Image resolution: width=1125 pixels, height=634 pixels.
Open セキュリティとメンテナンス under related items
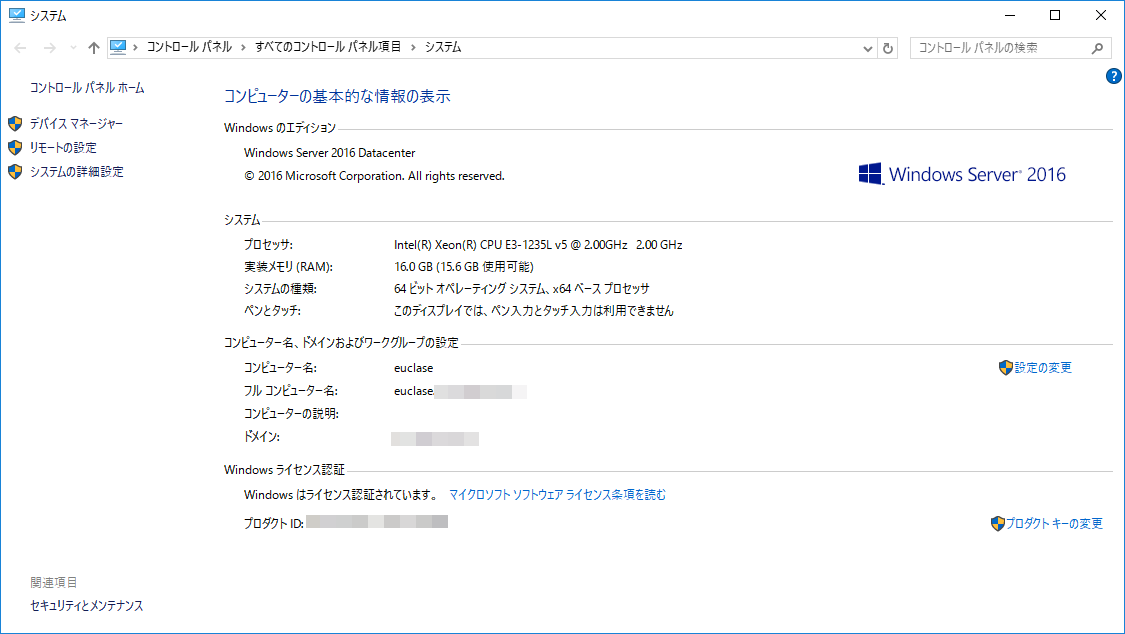coord(87,606)
